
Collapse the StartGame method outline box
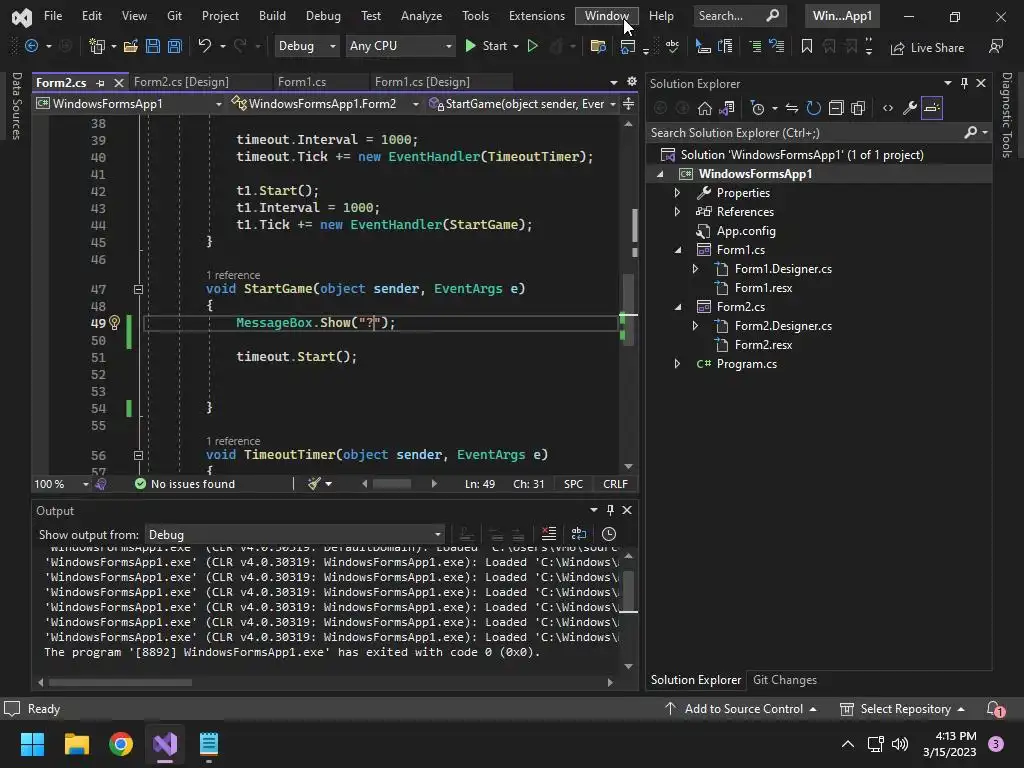(x=138, y=289)
